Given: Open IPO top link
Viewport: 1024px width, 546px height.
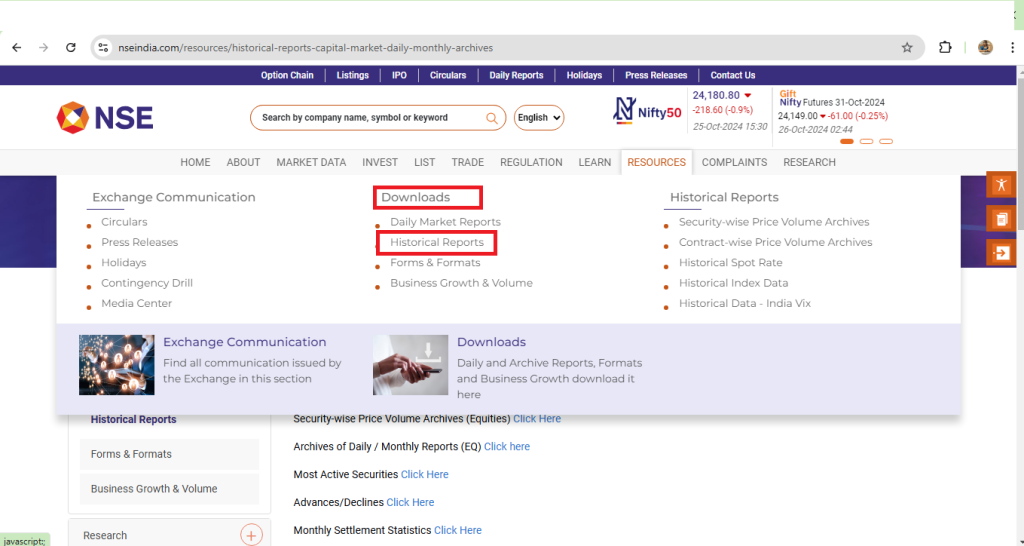Looking at the screenshot, I should (x=399, y=75).
